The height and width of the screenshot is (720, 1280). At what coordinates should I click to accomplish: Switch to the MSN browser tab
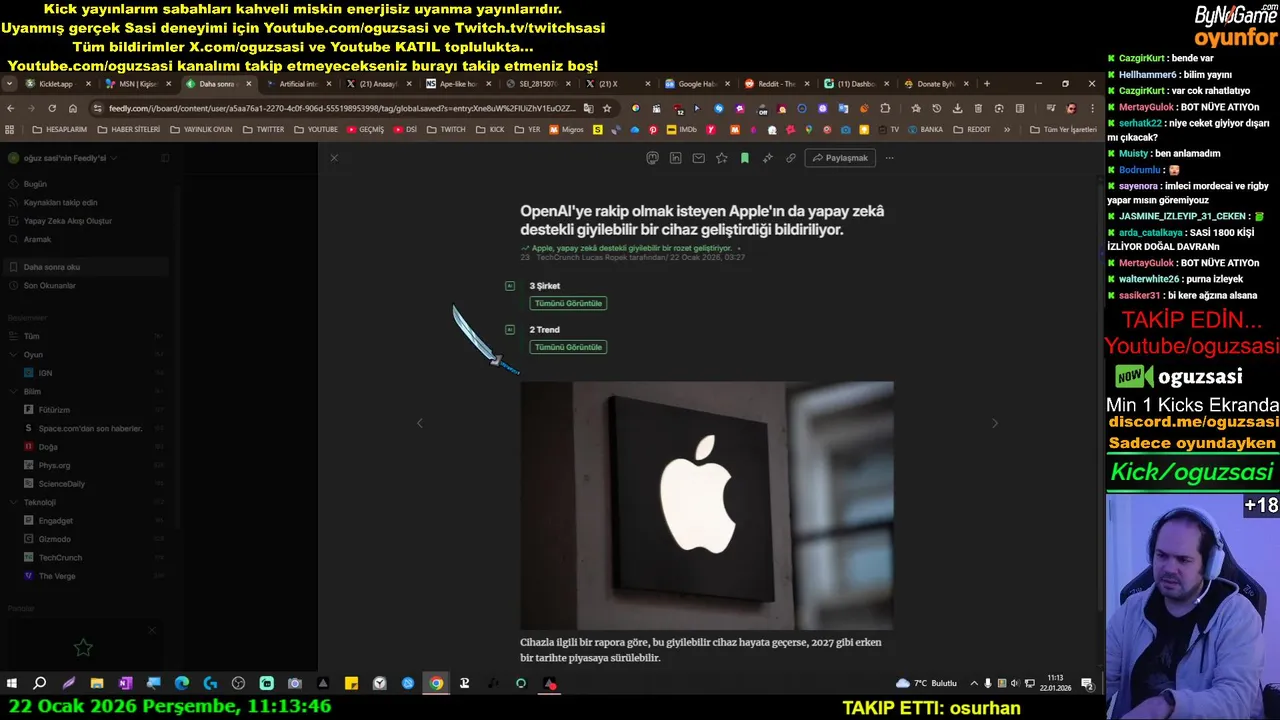[138, 84]
